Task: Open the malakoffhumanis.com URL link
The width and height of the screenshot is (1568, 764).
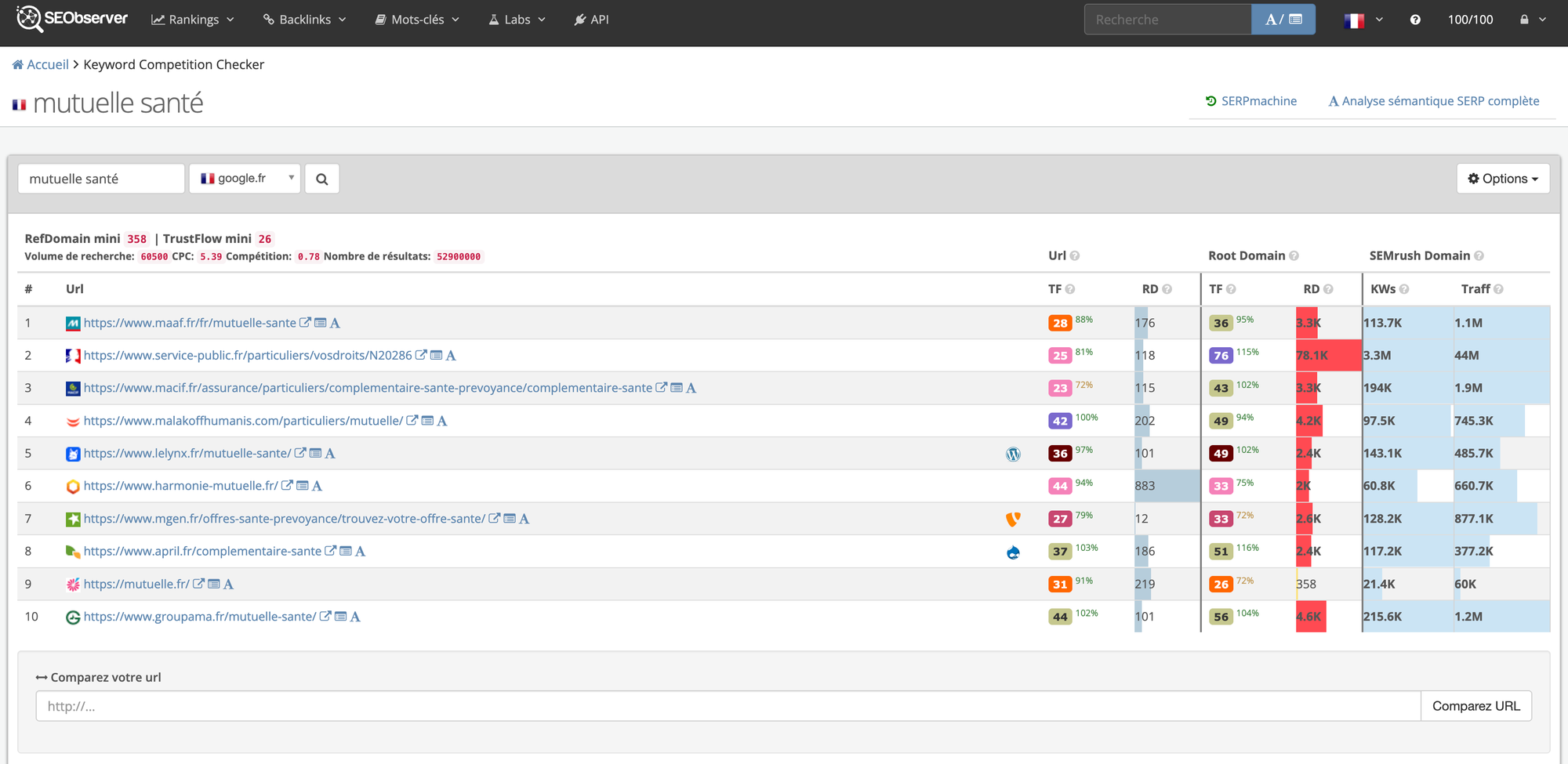Action: pos(243,421)
